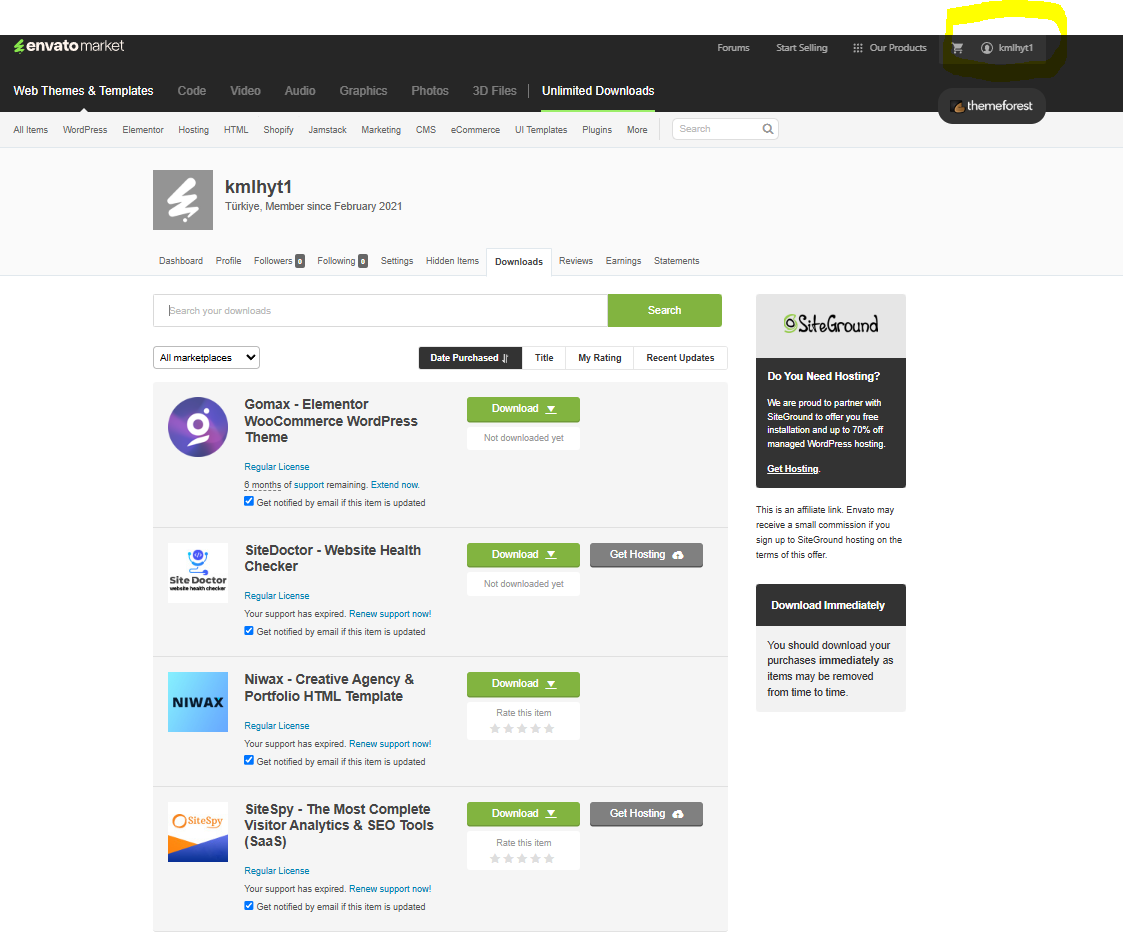Expand Download options for SiteDoctor

coord(524,555)
